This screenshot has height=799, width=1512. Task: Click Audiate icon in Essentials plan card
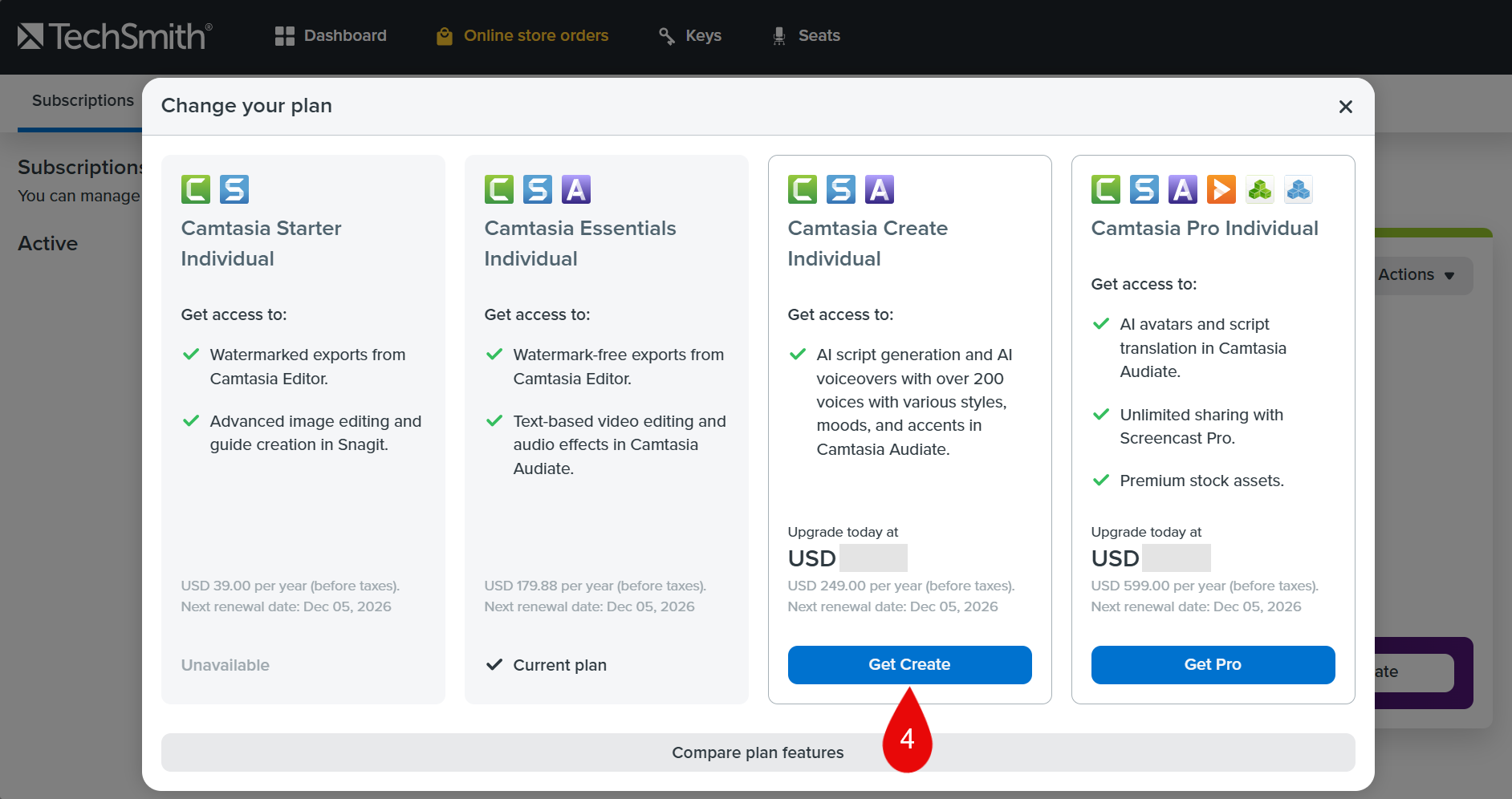coord(576,189)
